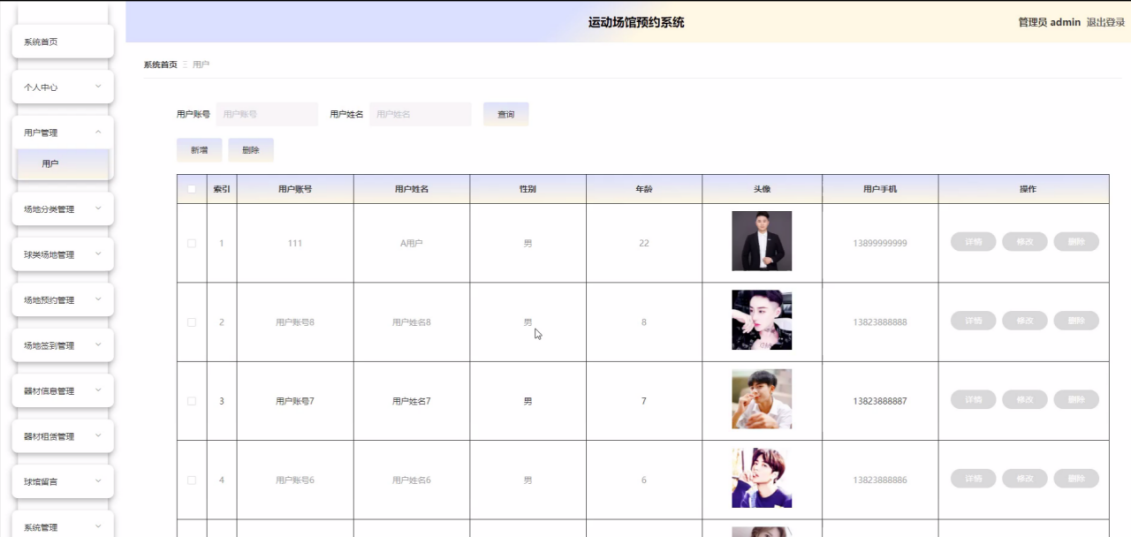
Task: Click 删除 for user 111
Action: [x=1076, y=242]
